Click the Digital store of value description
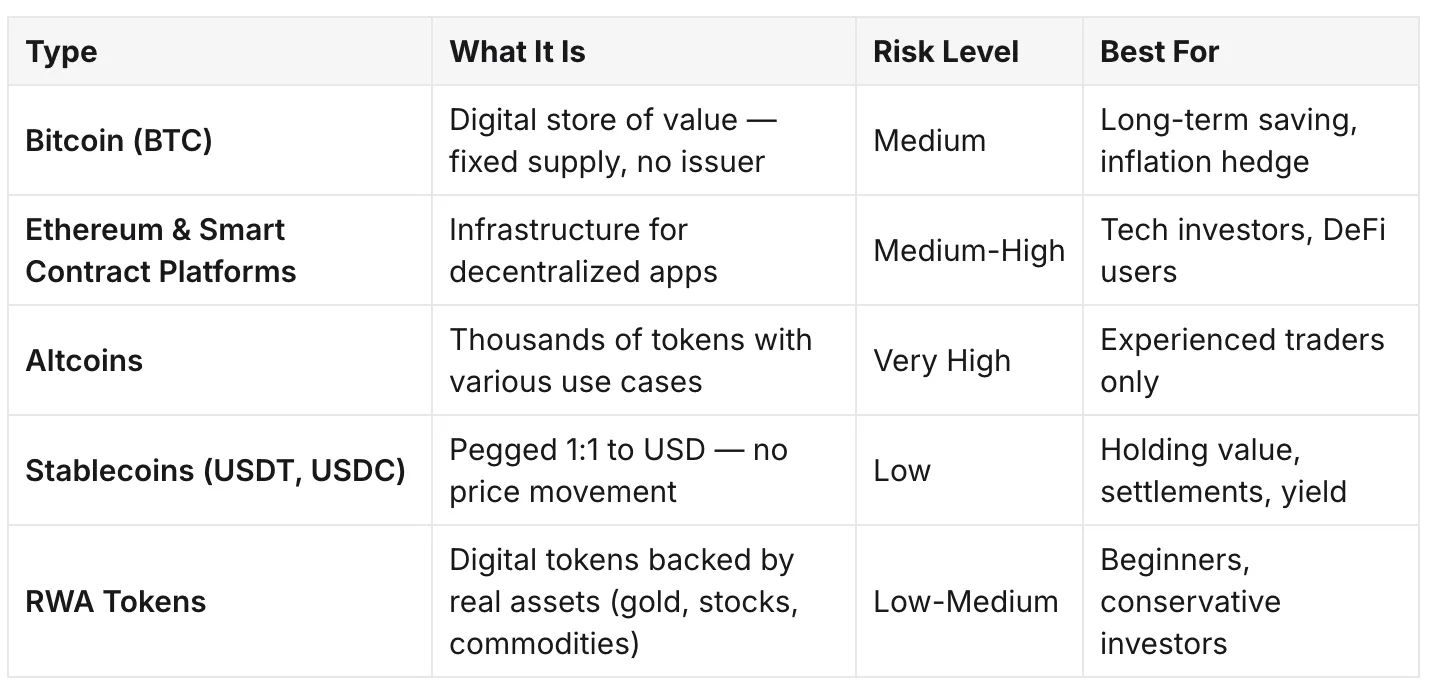 [x=613, y=140]
